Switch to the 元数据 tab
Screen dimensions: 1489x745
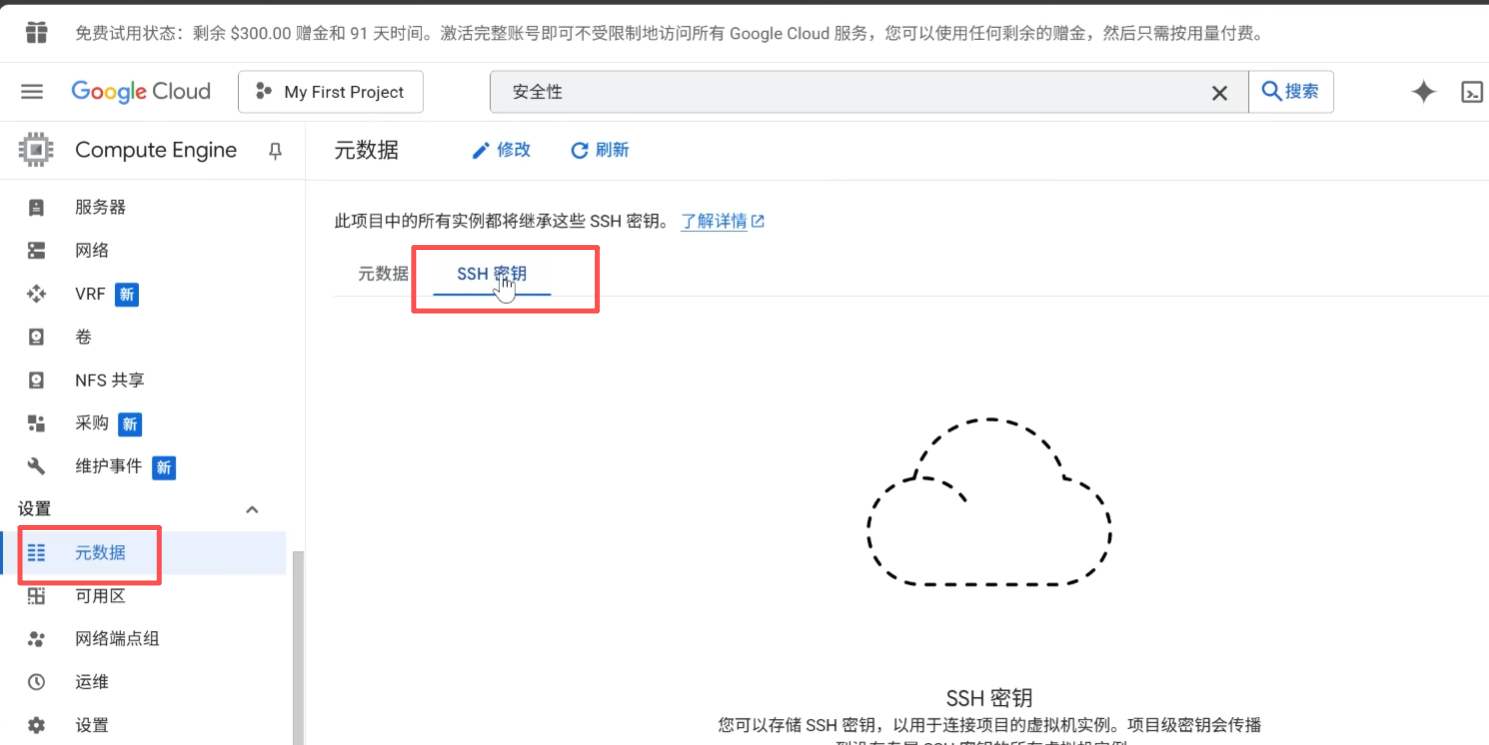click(383, 274)
